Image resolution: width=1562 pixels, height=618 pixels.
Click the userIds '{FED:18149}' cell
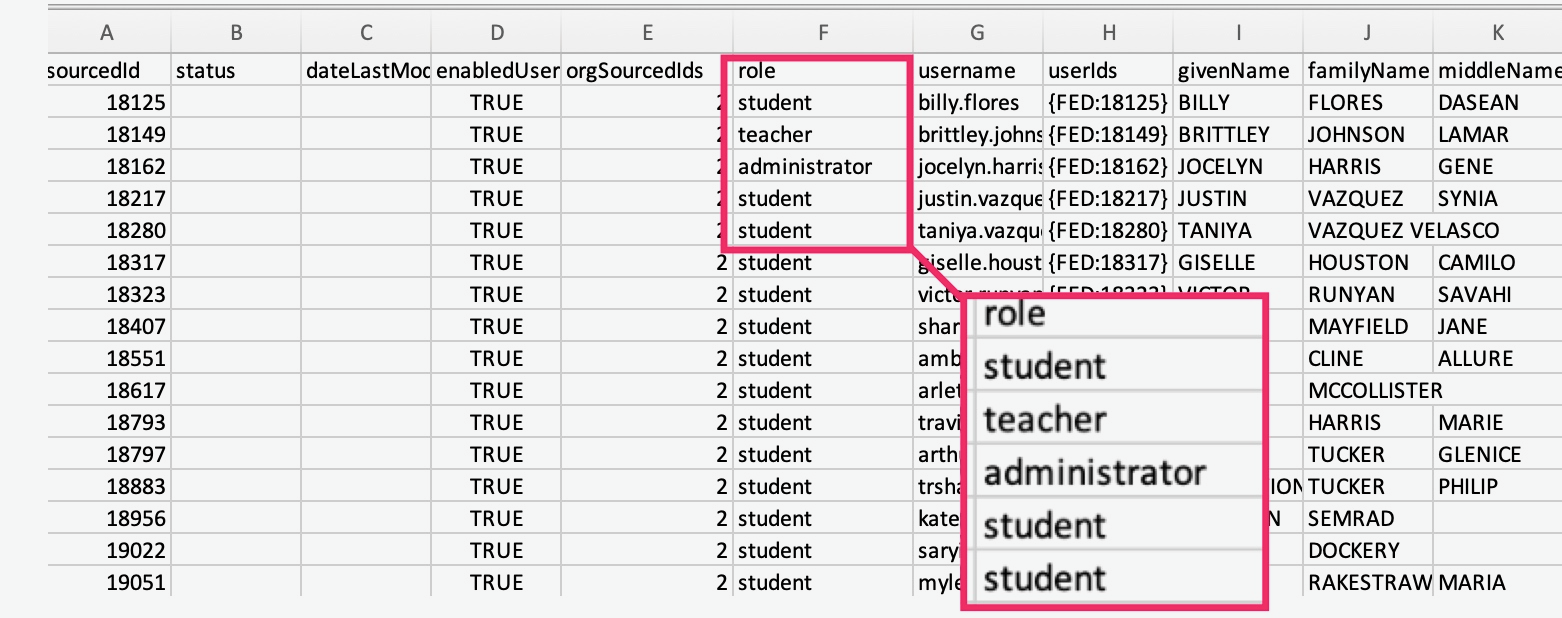(x=1108, y=134)
